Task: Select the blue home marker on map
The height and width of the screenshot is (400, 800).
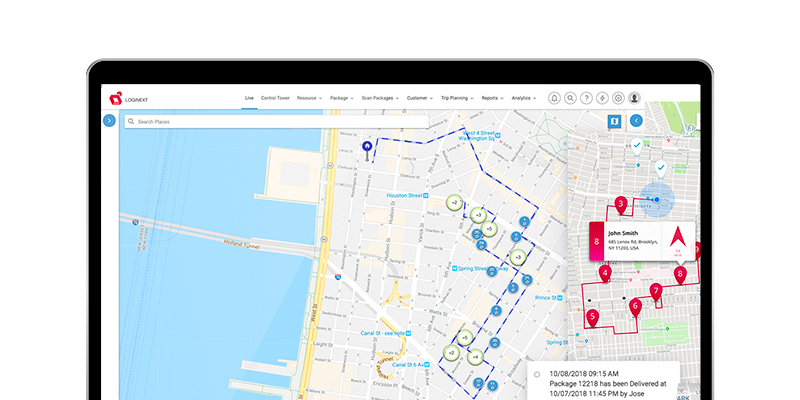Action: [x=367, y=147]
